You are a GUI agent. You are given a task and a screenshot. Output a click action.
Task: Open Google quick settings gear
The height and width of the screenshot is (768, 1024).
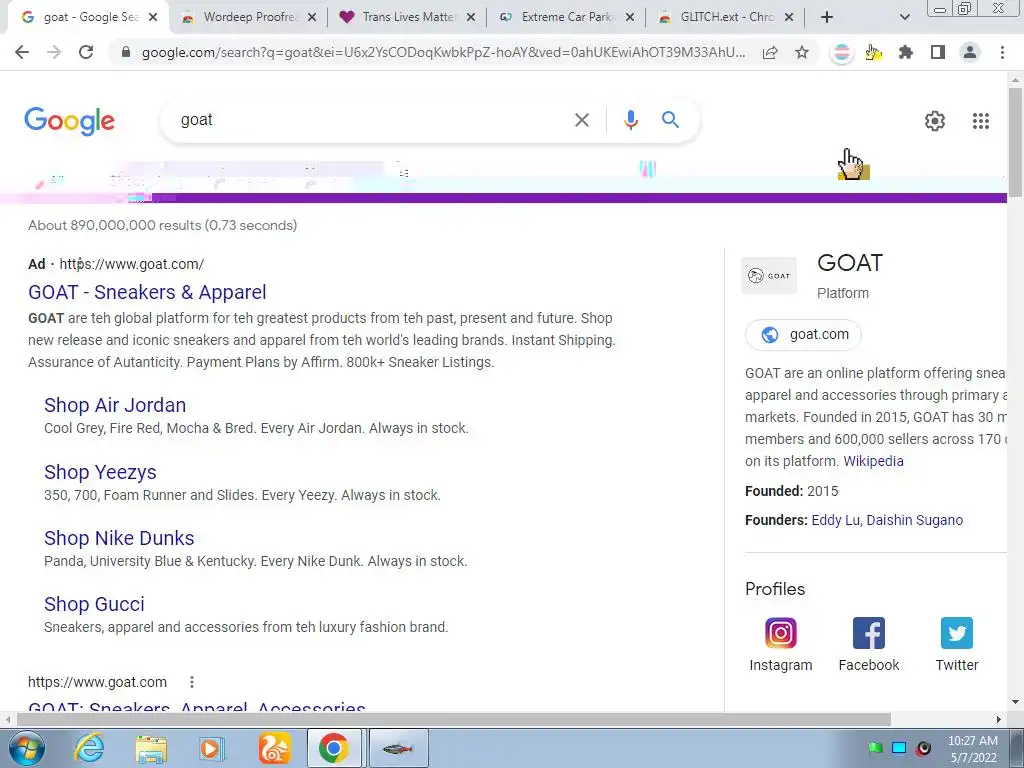(x=935, y=121)
